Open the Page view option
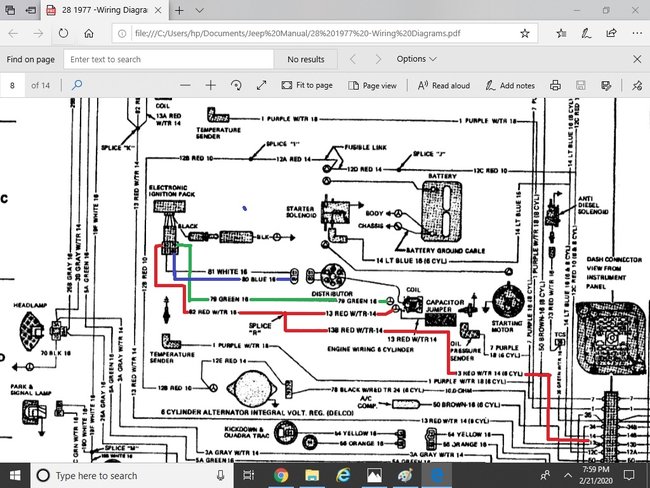This screenshot has height=488, width=650. pyautogui.click(x=372, y=85)
